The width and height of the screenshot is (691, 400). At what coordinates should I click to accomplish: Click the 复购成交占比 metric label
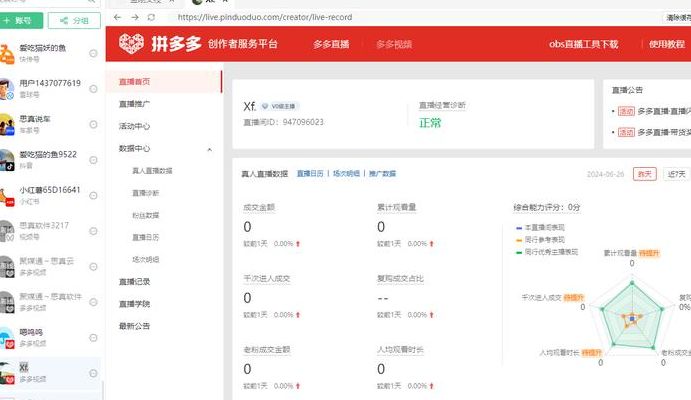(x=400, y=278)
